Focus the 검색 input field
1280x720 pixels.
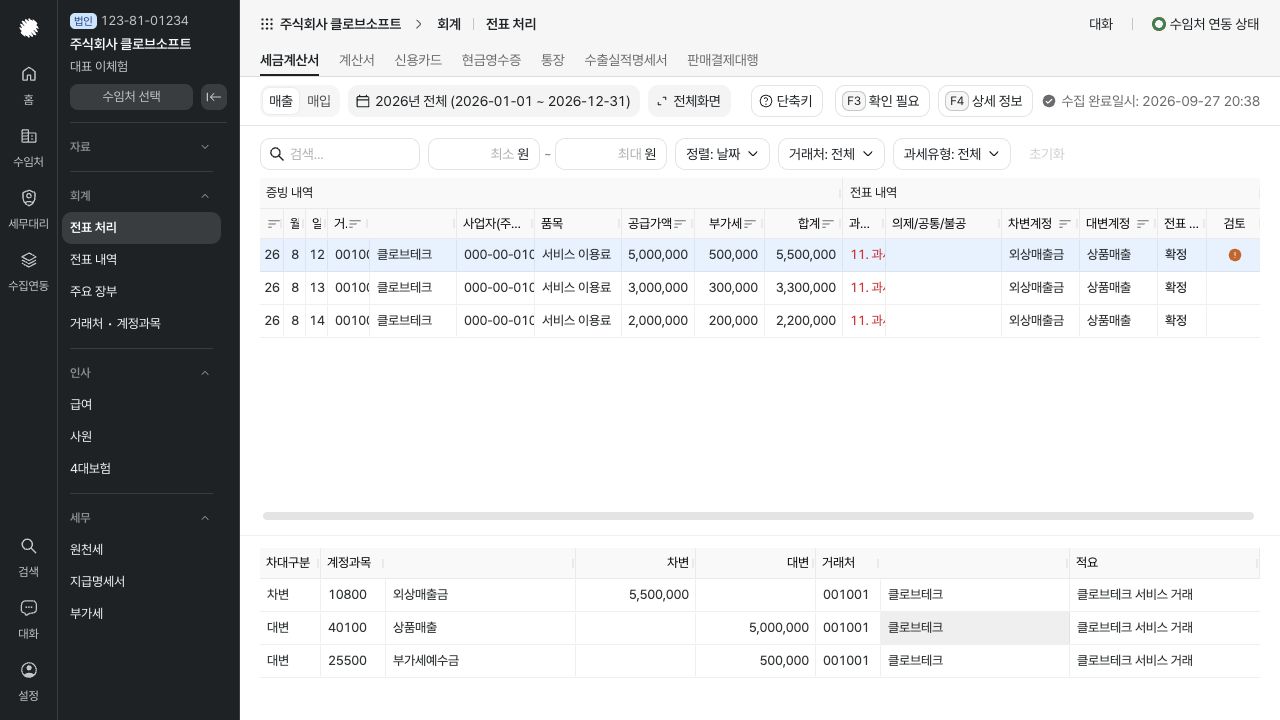[x=340, y=154]
